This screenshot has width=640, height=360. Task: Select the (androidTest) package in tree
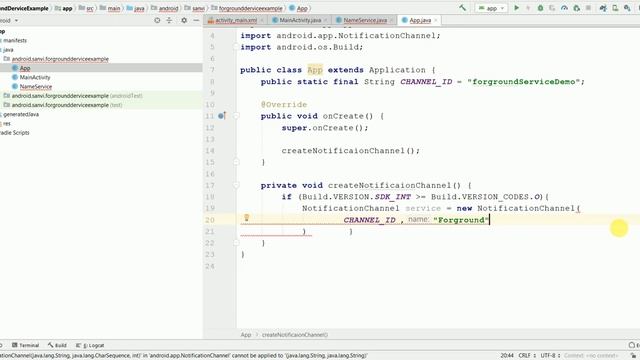(77, 96)
